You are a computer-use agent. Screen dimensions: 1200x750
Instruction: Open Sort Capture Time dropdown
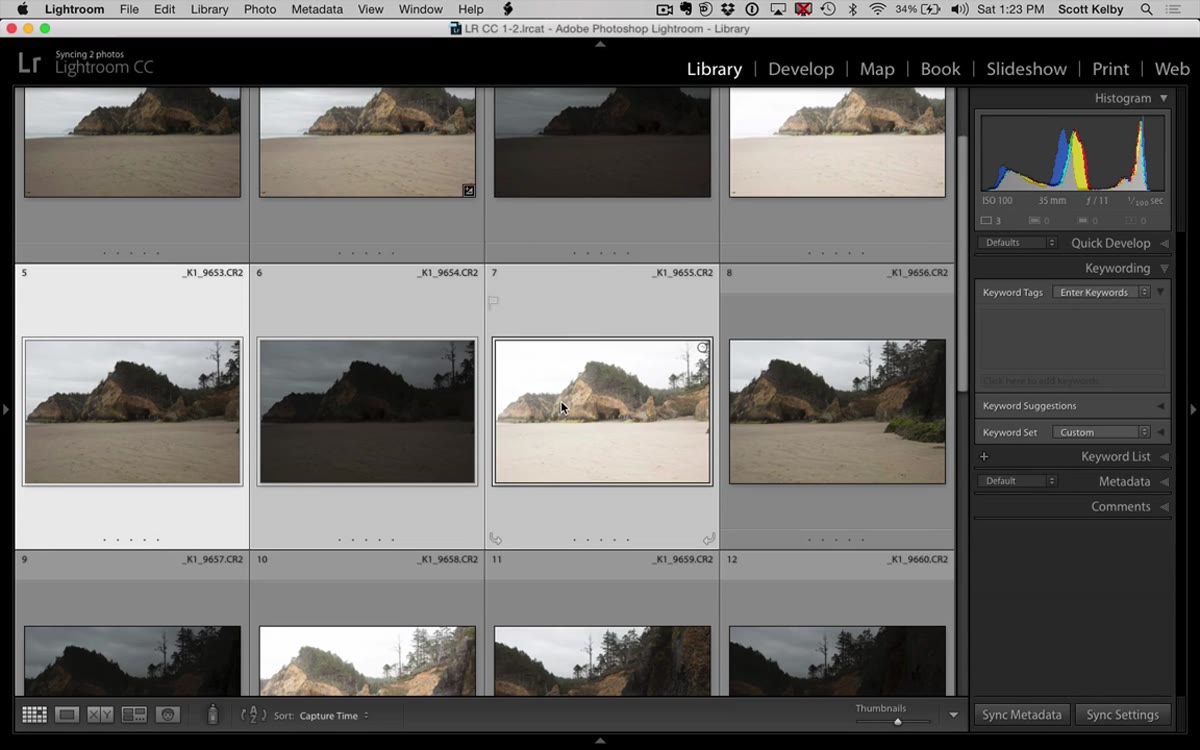tap(334, 716)
